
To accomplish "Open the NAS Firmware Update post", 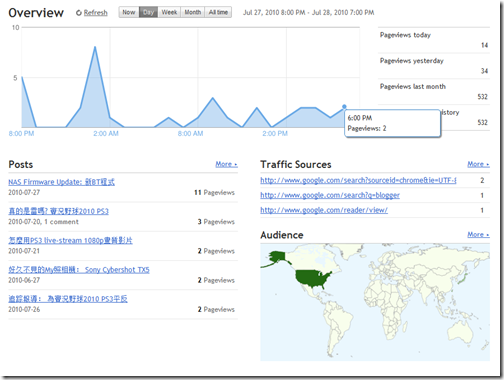I will [62, 182].
